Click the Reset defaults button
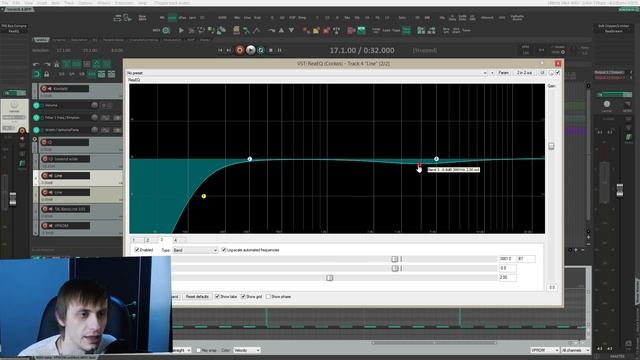Image resolution: width=640 pixels, height=360 pixels. pos(197,296)
